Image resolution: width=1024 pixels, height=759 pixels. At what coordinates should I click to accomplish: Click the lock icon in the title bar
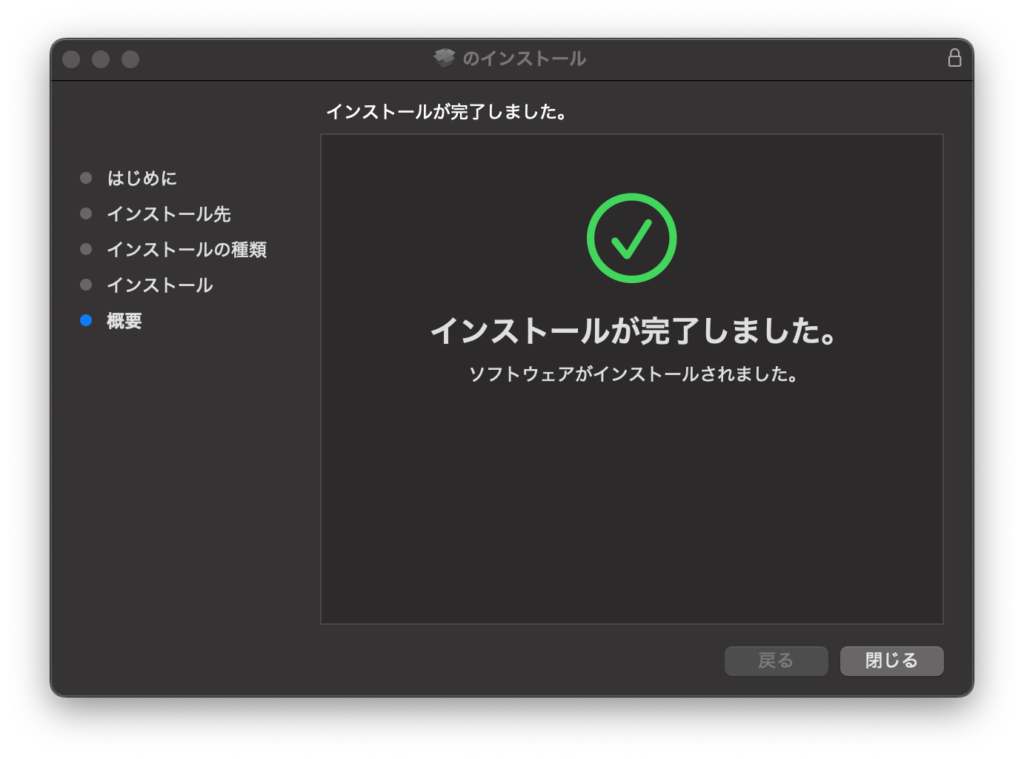[954, 58]
